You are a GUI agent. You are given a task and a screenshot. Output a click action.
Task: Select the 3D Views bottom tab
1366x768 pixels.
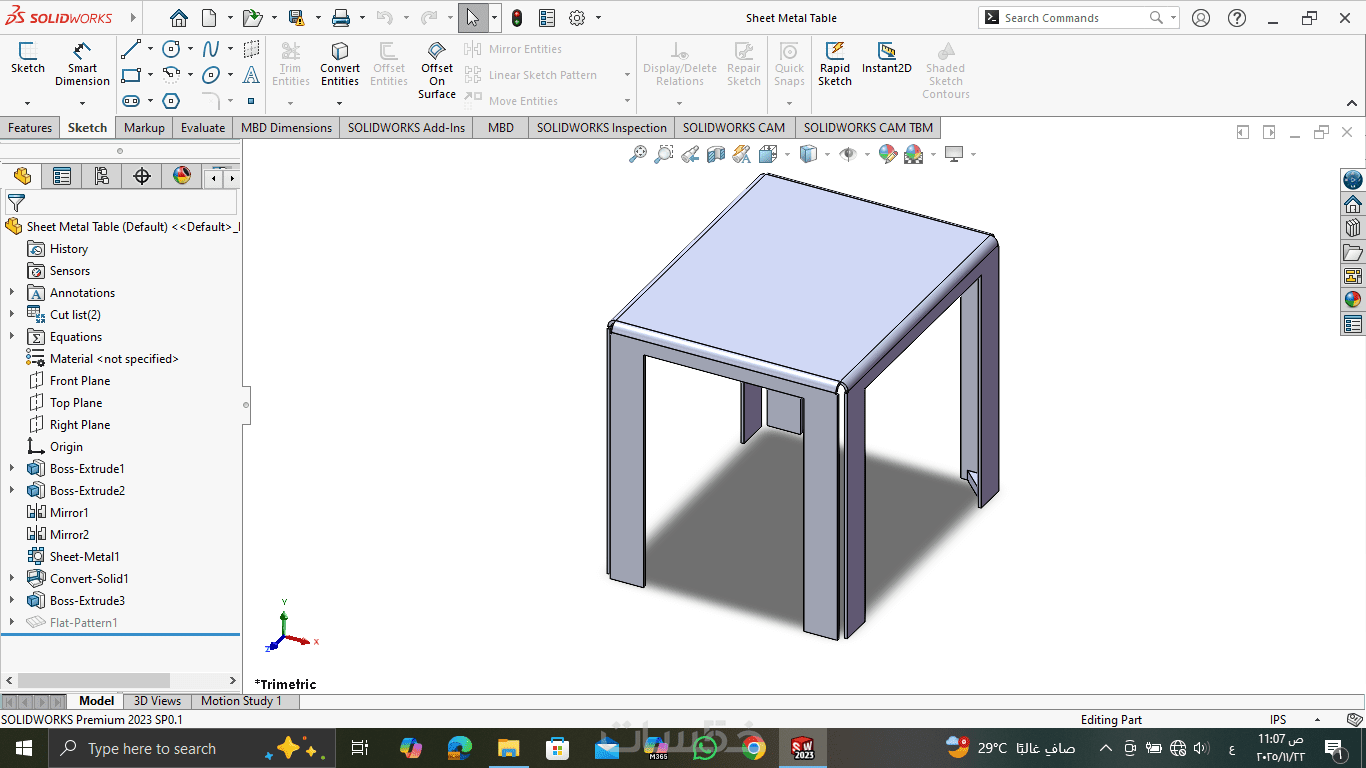click(x=157, y=701)
